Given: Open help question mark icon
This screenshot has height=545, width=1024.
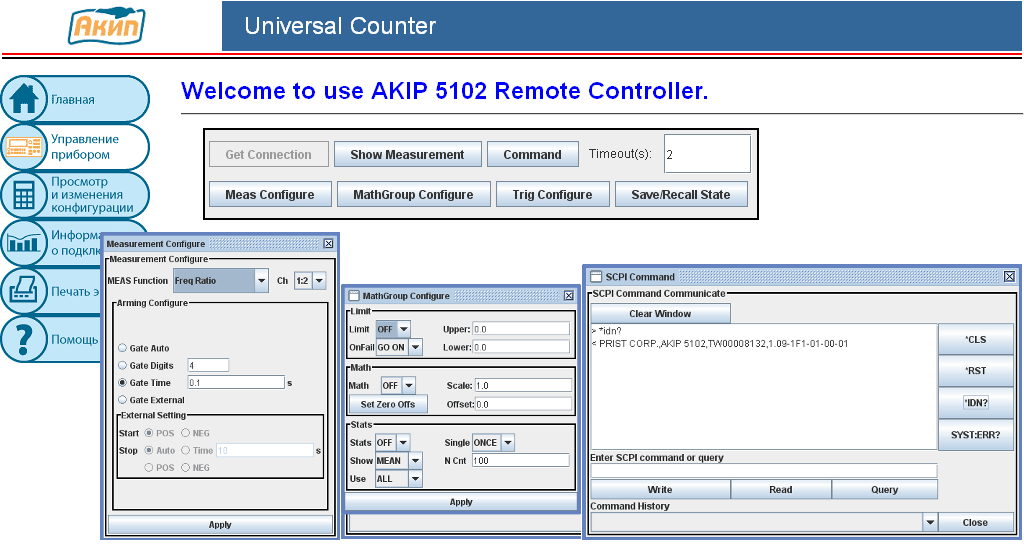Looking at the screenshot, I should click(24, 339).
